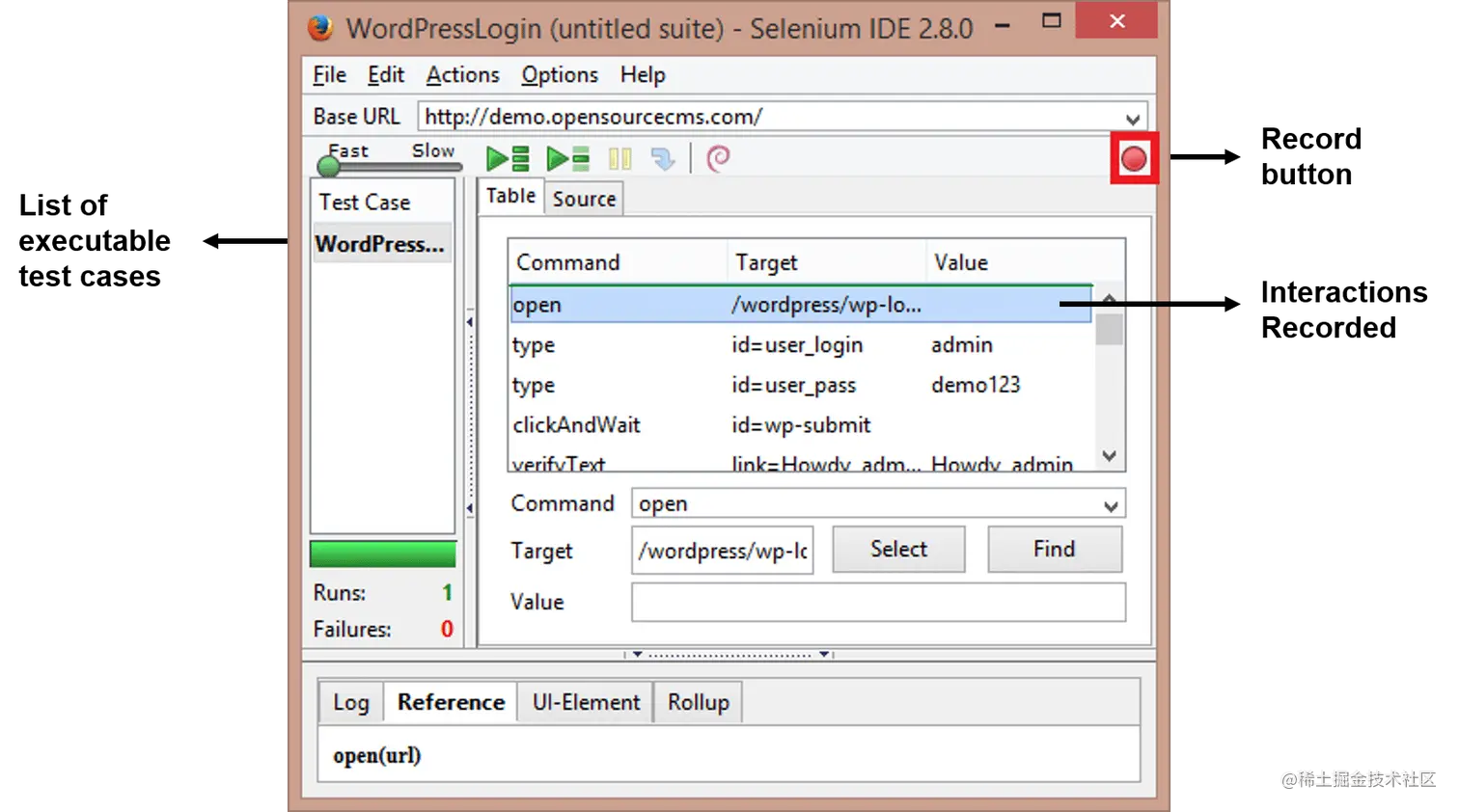Collapse the bottom pane splitter handle
The height and width of the screenshot is (812, 1459).
(x=729, y=655)
